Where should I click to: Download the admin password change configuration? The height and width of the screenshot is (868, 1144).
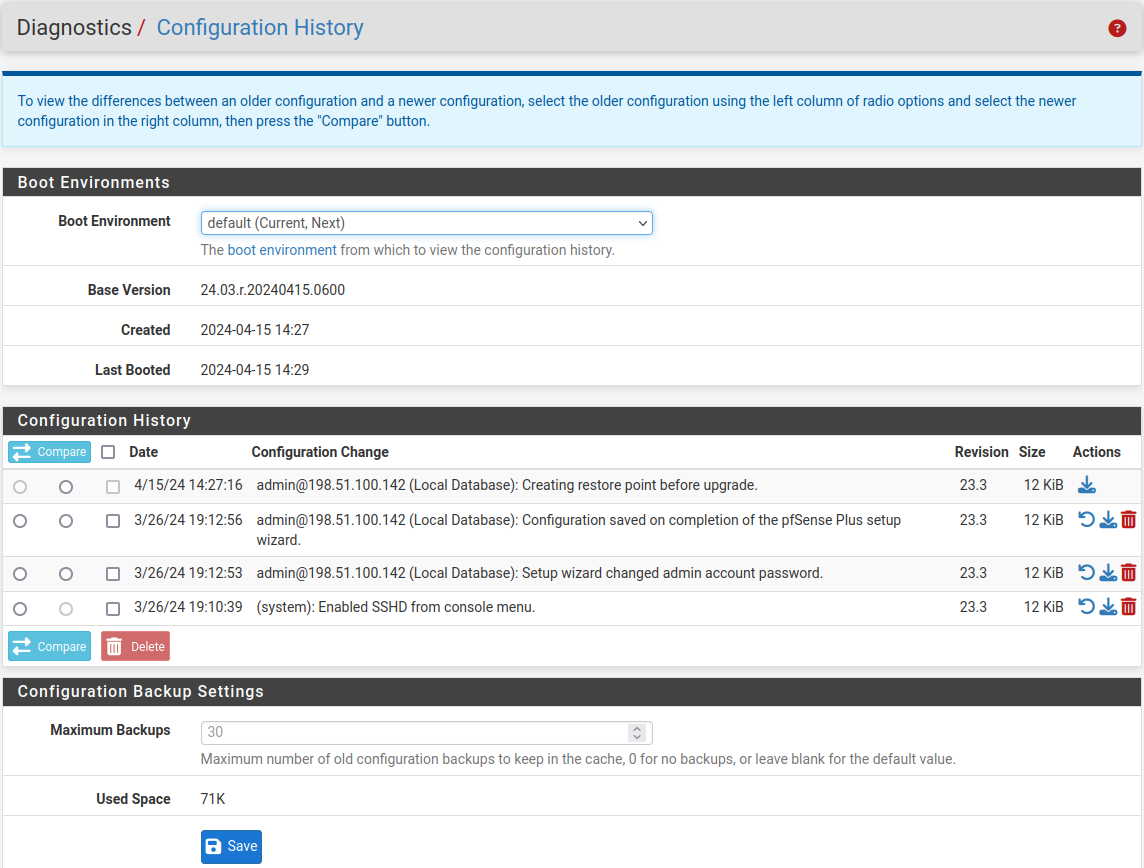coord(1108,573)
